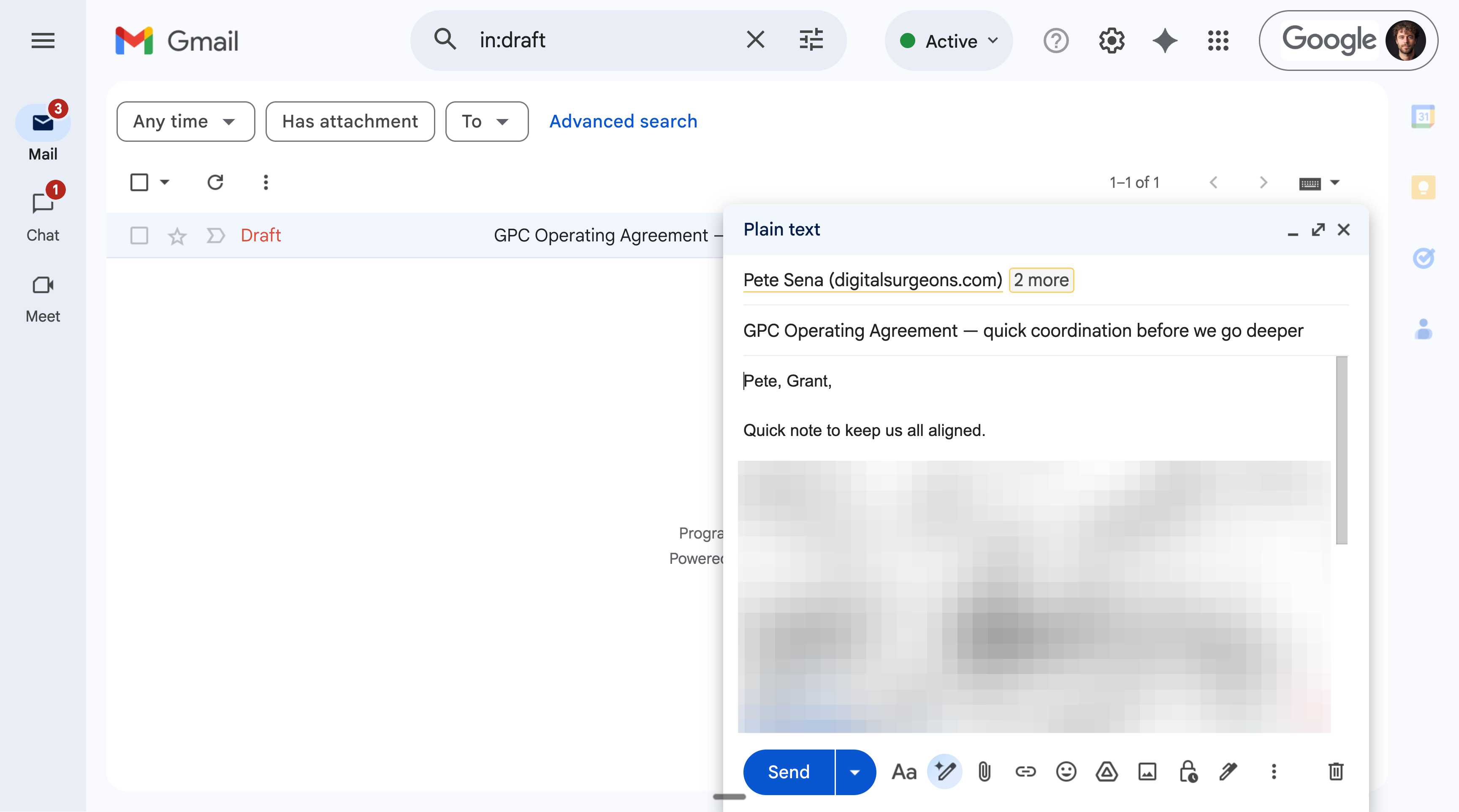Image resolution: width=1459 pixels, height=812 pixels.
Task: Open the Active status dropdown
Action: point(949,41)
